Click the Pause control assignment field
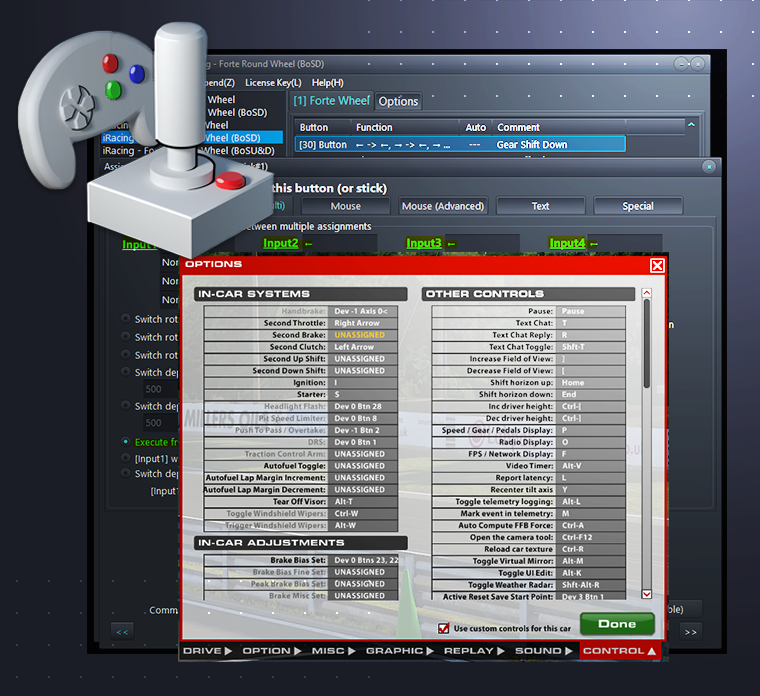Screen dimensions: 760x696 point(590,311)
